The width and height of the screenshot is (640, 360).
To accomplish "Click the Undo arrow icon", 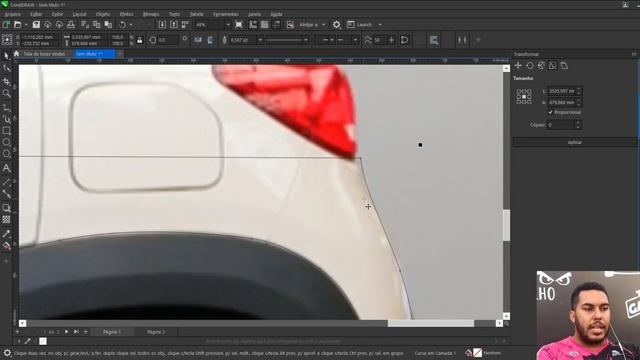I will click(x=122, y=24).
